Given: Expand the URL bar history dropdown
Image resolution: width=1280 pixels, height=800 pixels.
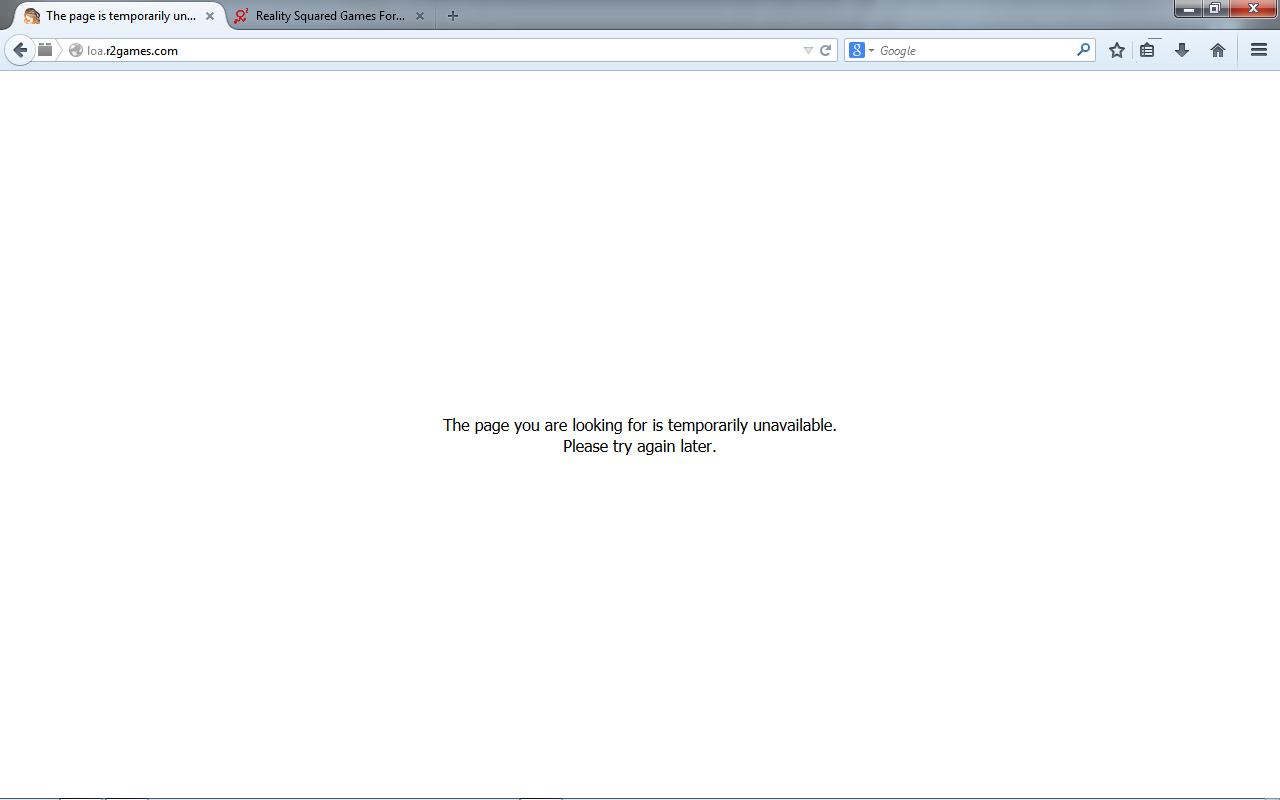Looking at the screenshot, I should (808, 50).
